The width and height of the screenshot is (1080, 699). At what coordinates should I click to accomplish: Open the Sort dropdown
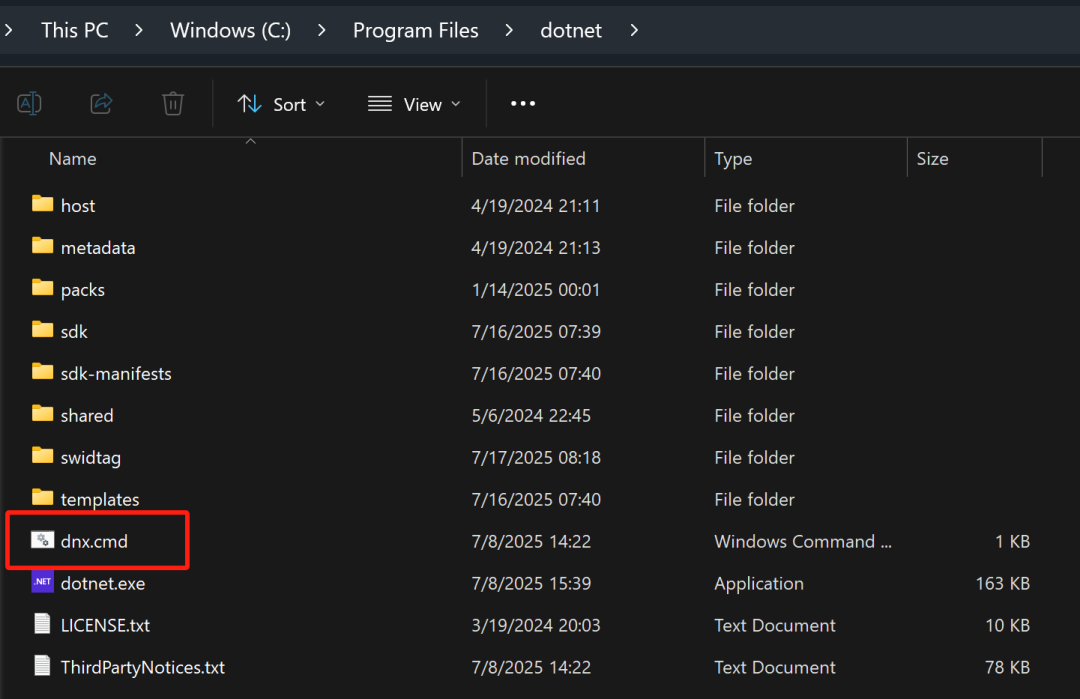click(283, 103)
